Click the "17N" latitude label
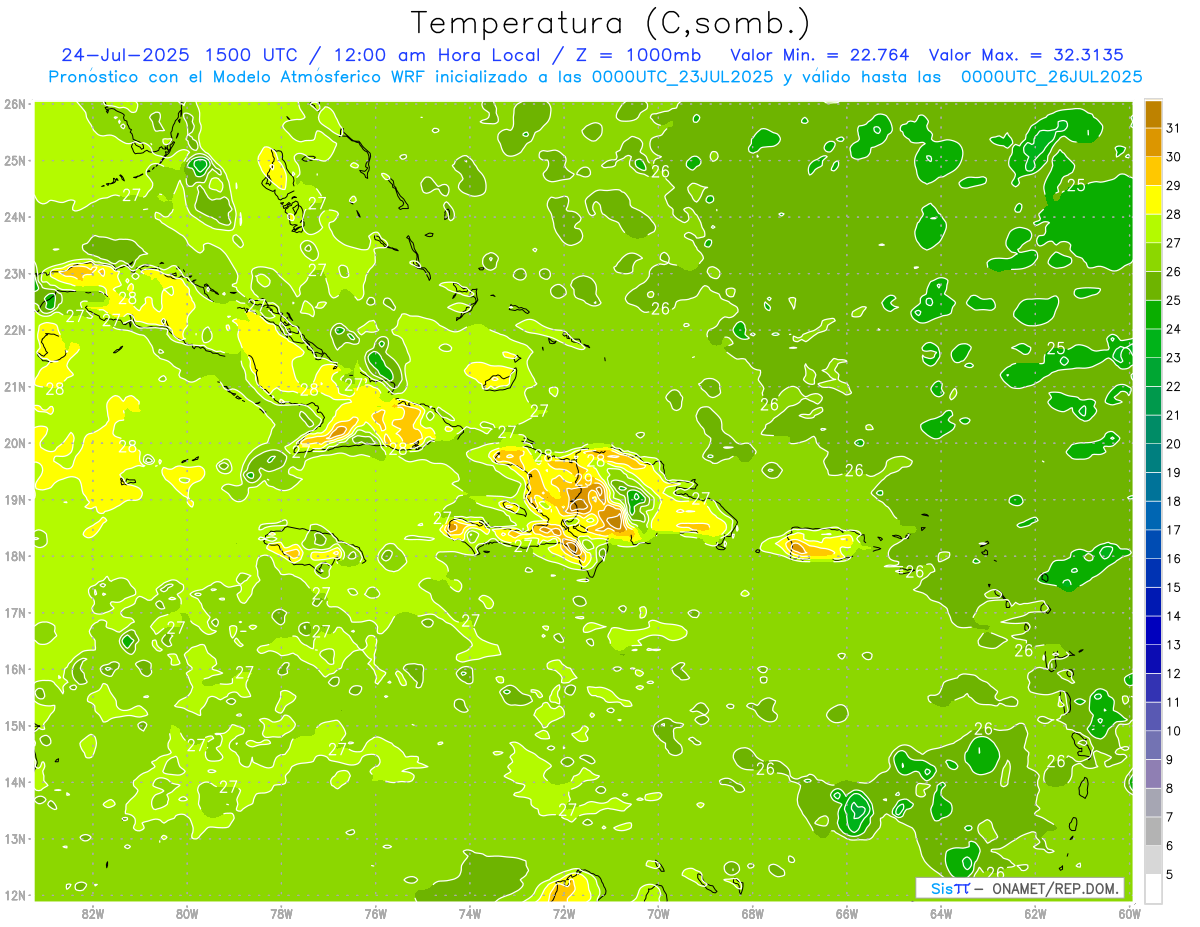The width and height of the screenshot is (1200, 927). [14, 612]
